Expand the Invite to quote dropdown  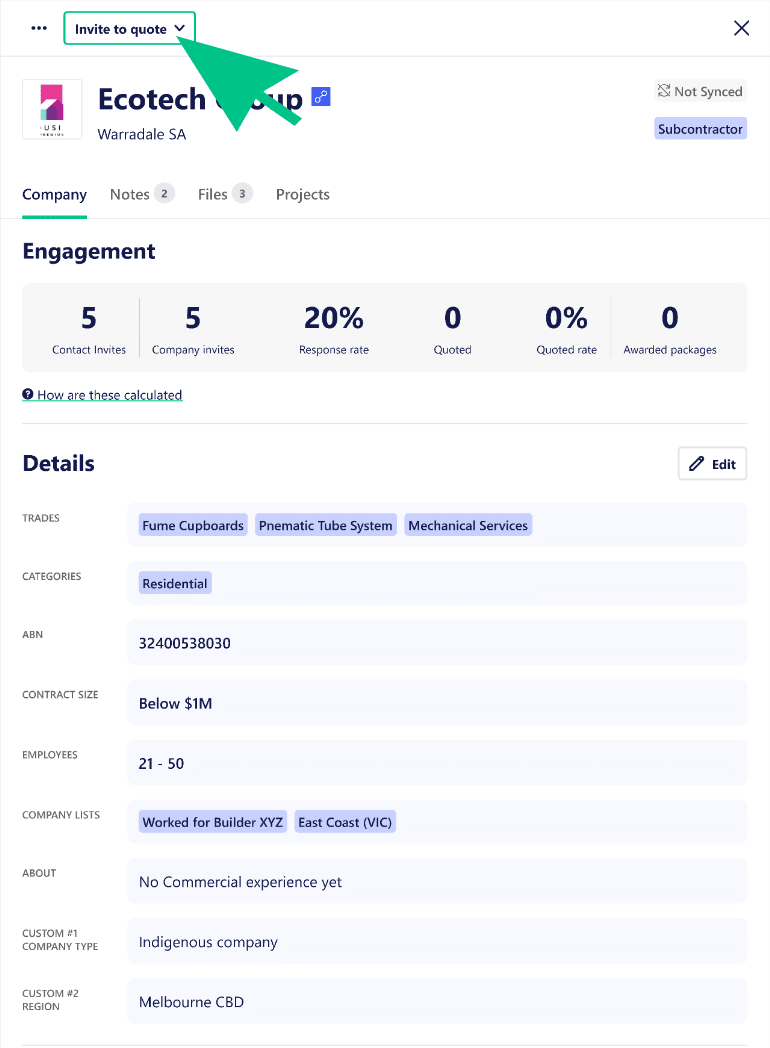click(x=129, y=29)
